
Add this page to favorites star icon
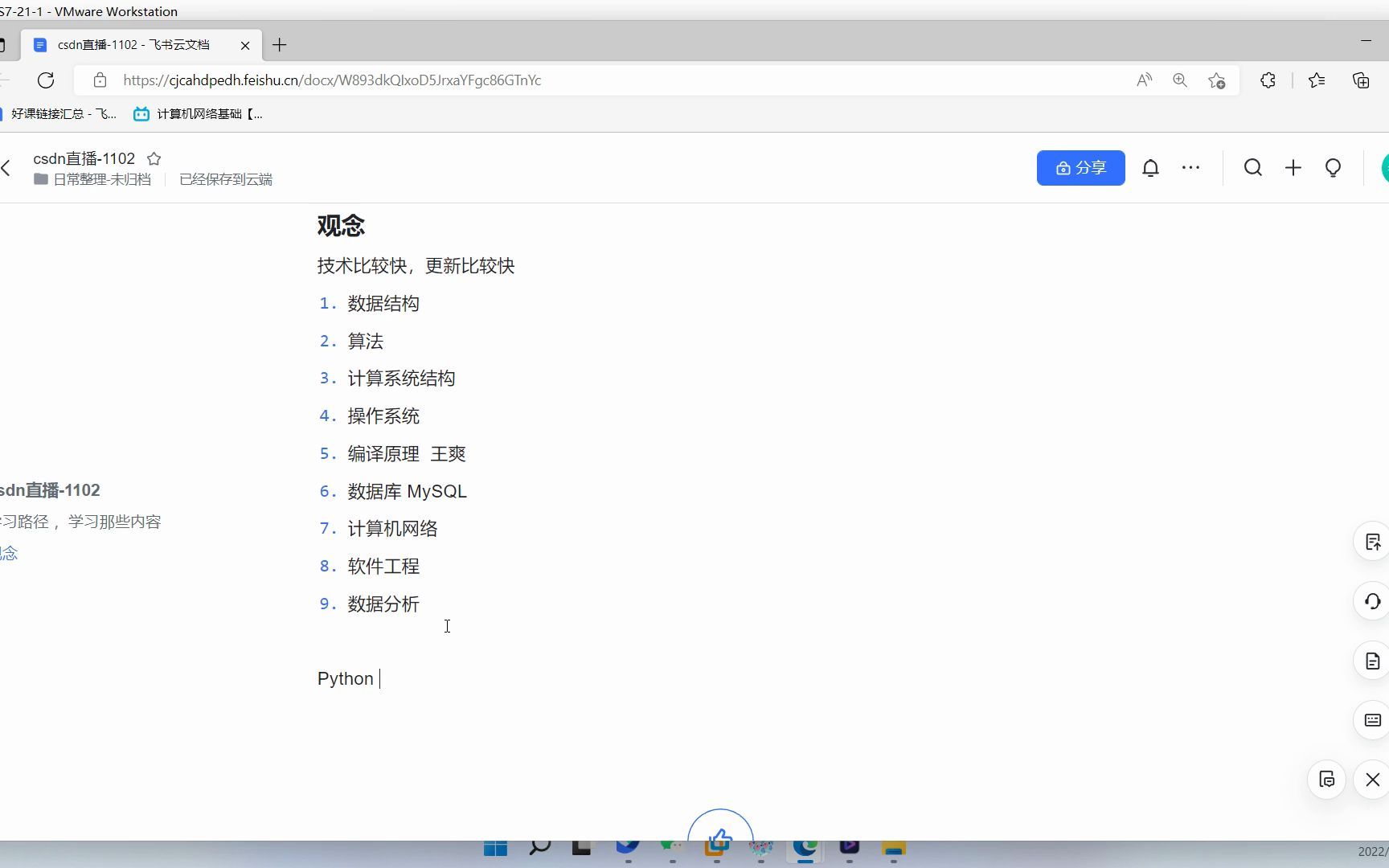(1217, 80)
